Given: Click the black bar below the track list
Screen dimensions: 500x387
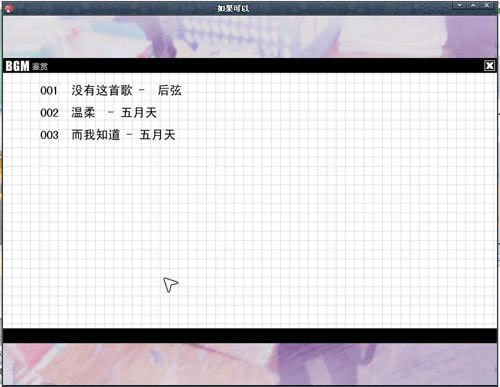Looking at the screenshot, I should pyautogui.click(x=250, y=335).
